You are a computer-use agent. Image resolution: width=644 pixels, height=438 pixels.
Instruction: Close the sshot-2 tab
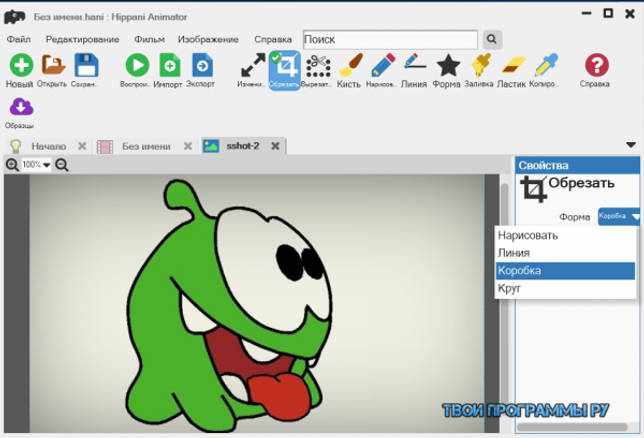276,146
